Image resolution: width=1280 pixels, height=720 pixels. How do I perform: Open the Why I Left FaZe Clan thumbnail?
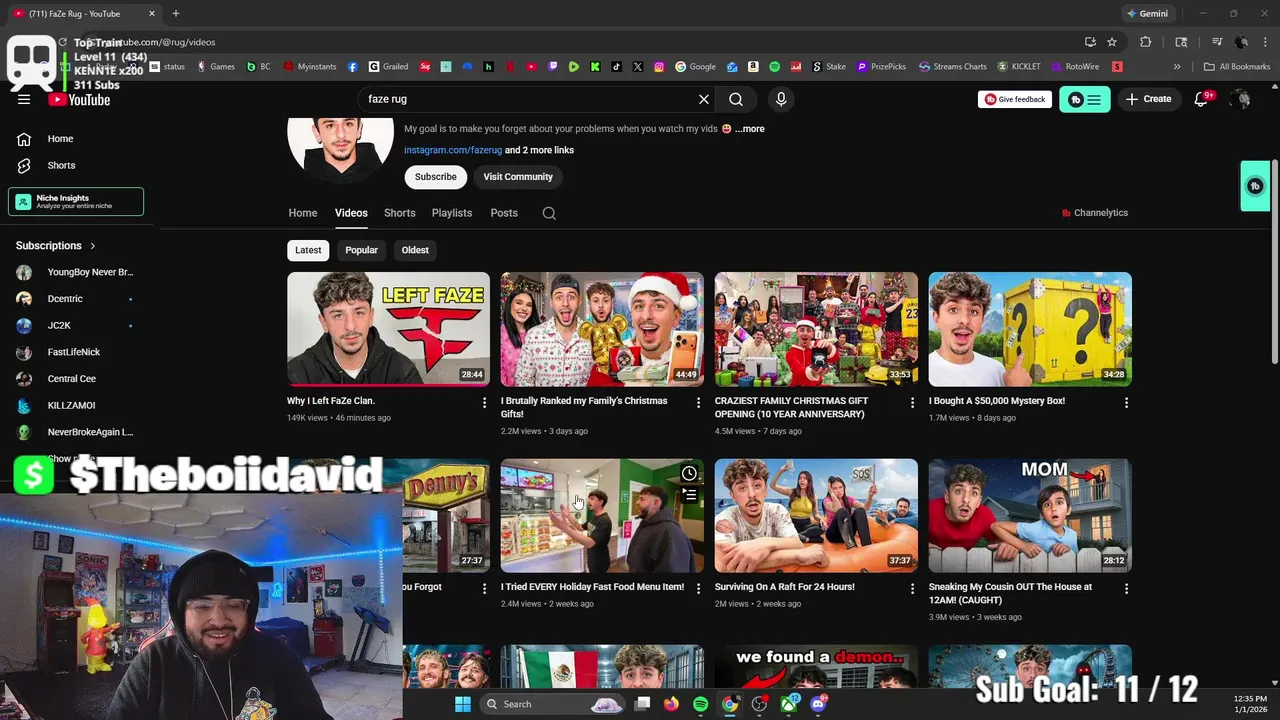click(x=388, y=329)
